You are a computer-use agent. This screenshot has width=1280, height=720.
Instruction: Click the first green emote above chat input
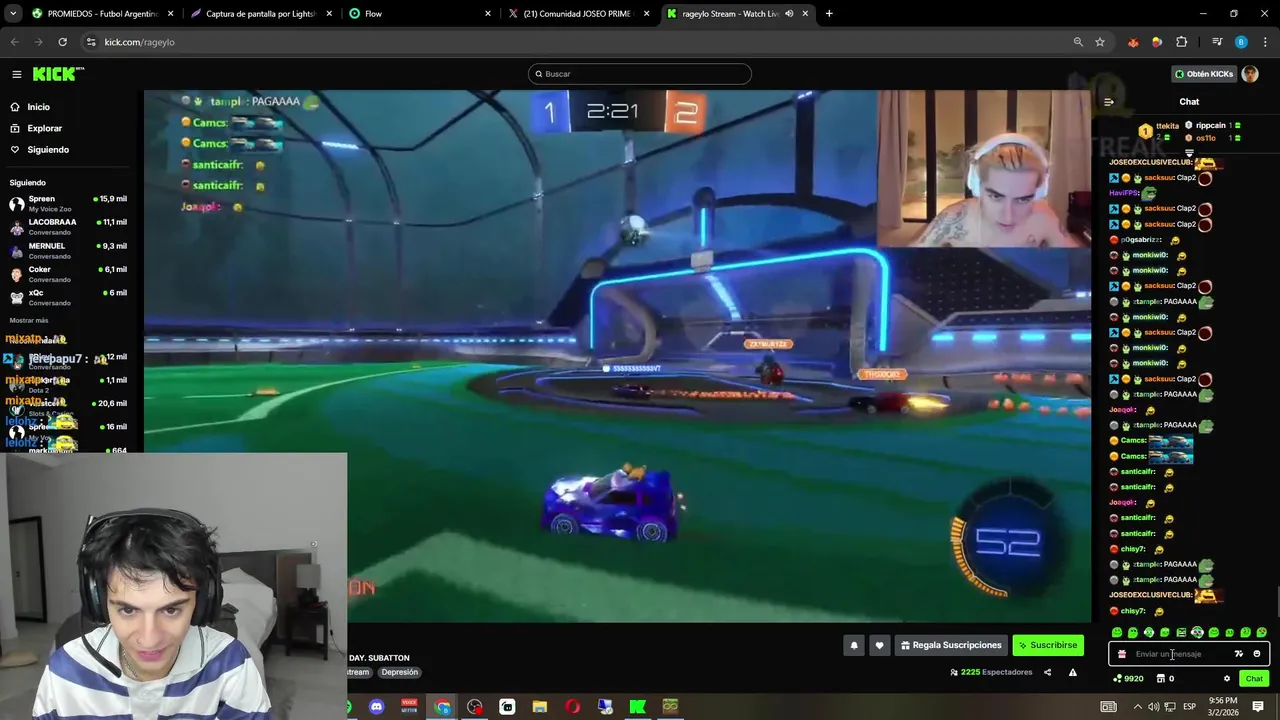tap(1117, 633)
